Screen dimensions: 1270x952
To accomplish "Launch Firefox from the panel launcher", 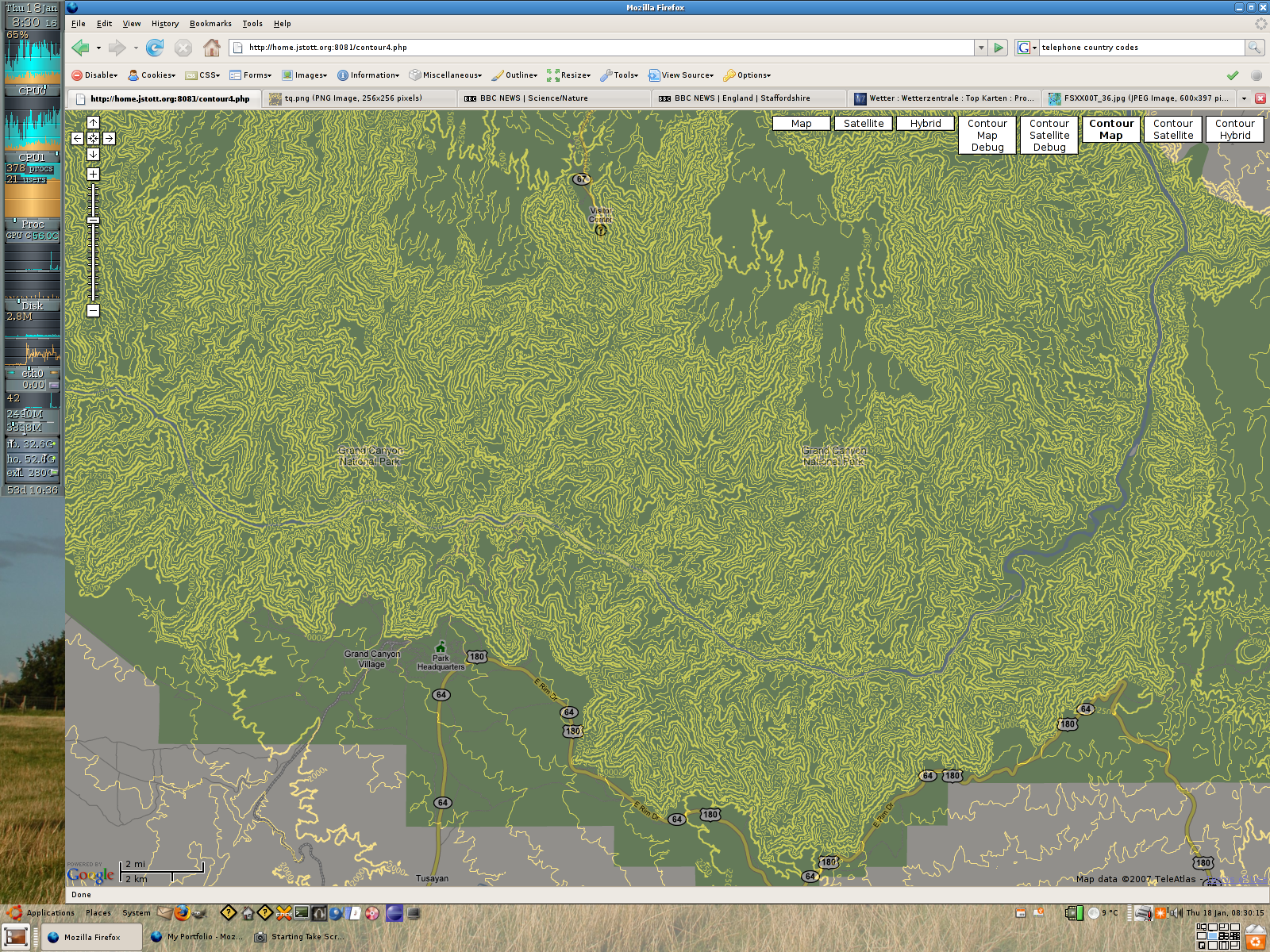I will tap(182, 912).
